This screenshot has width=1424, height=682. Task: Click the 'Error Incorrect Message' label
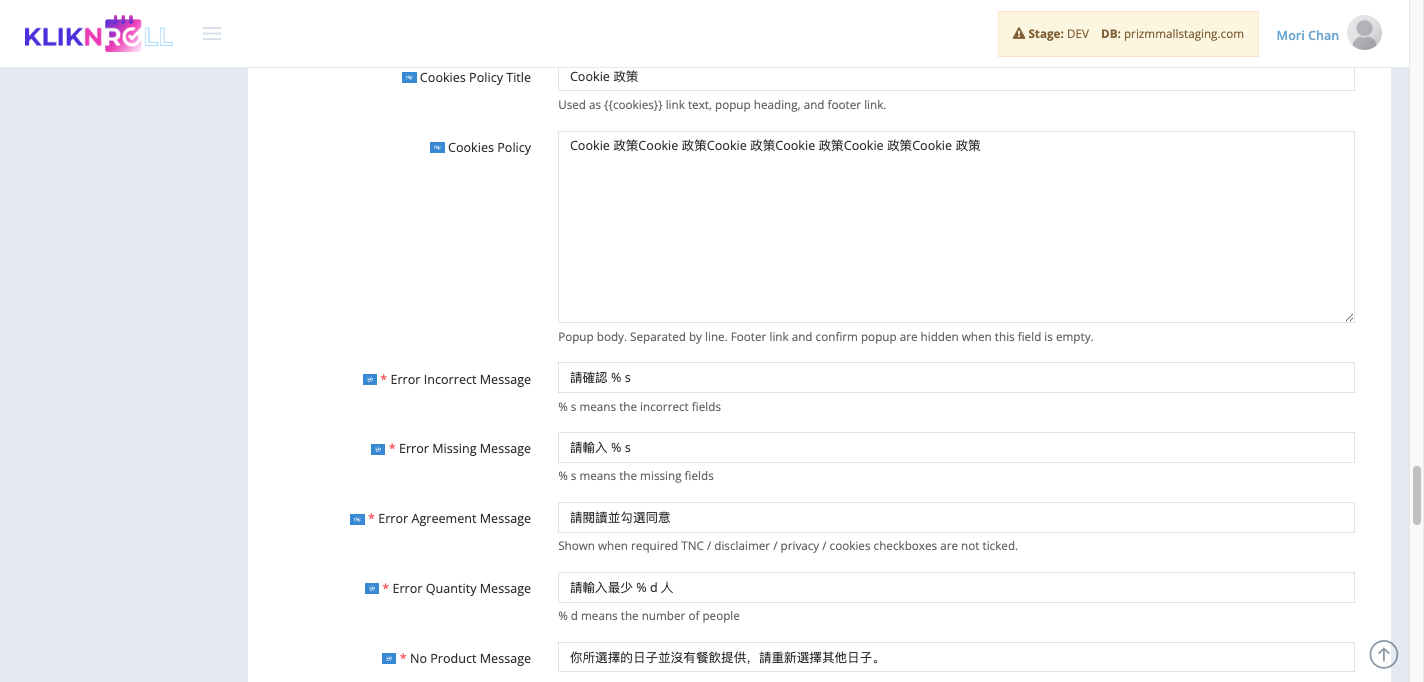click(461, 379)
